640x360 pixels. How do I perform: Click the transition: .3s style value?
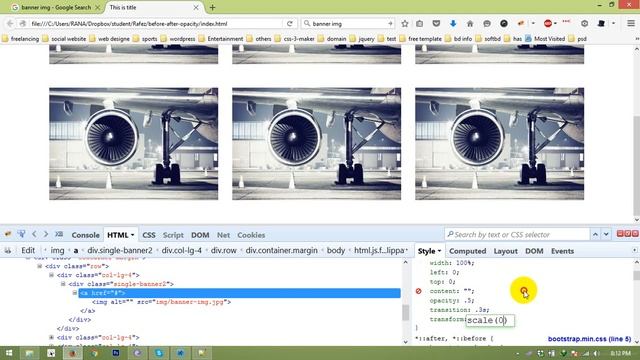[482, 310]
